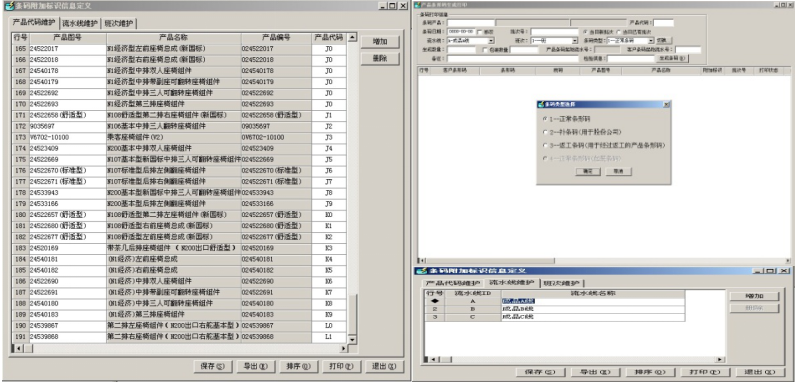Click 排序(O) button in left window
The image size is (795, 382).
(299, 366)
